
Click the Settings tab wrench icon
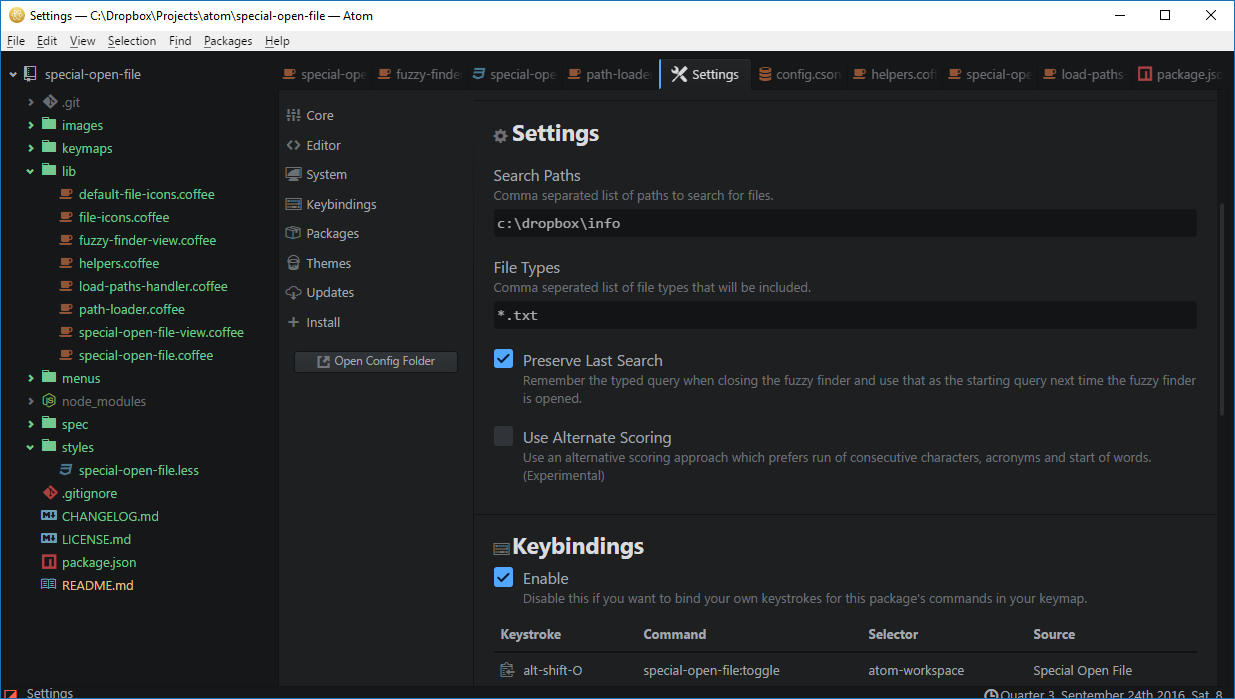679,74
